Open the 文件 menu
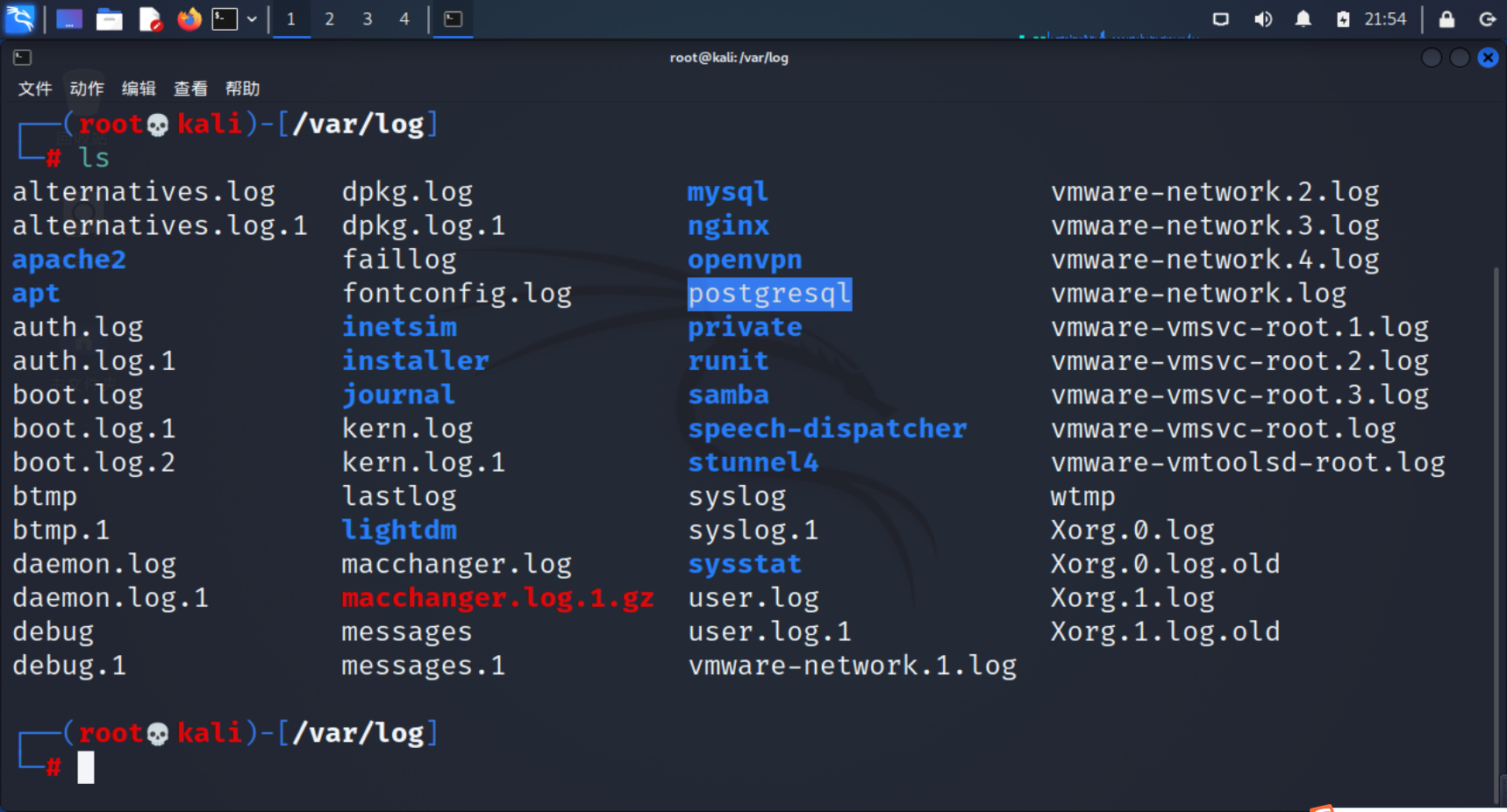 [35, 89]
